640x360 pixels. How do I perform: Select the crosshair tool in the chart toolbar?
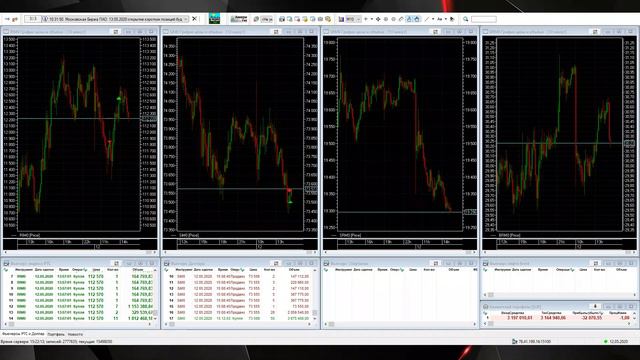pyautogui.click(x=378, y=19)
